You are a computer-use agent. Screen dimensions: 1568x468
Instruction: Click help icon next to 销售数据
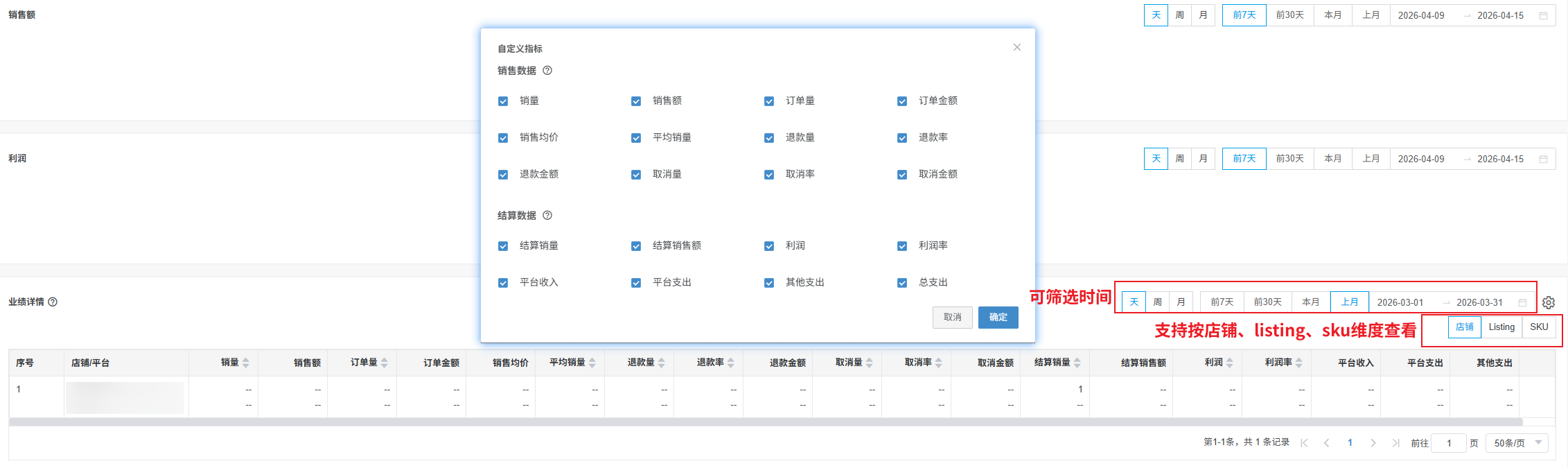click(x=547, y=71)
